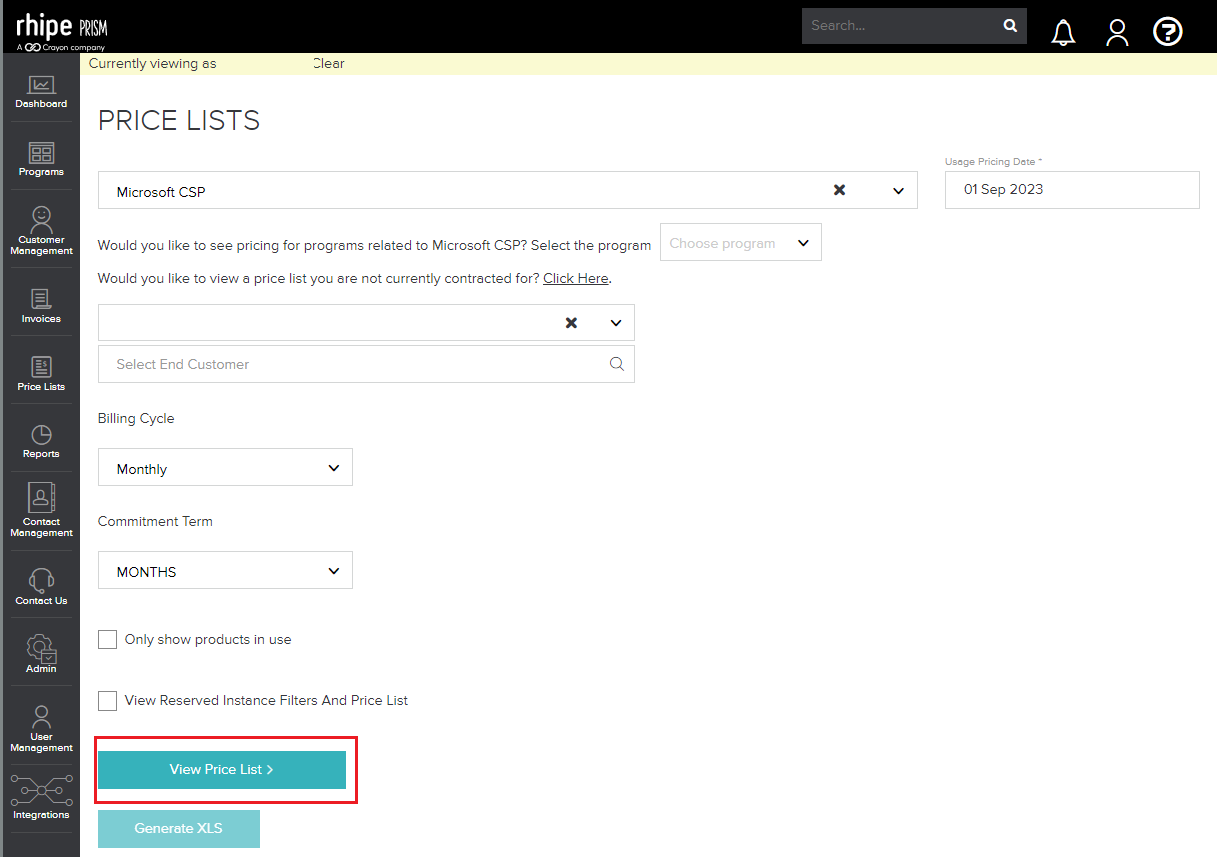Open the Integrations section

pos(41,795)
